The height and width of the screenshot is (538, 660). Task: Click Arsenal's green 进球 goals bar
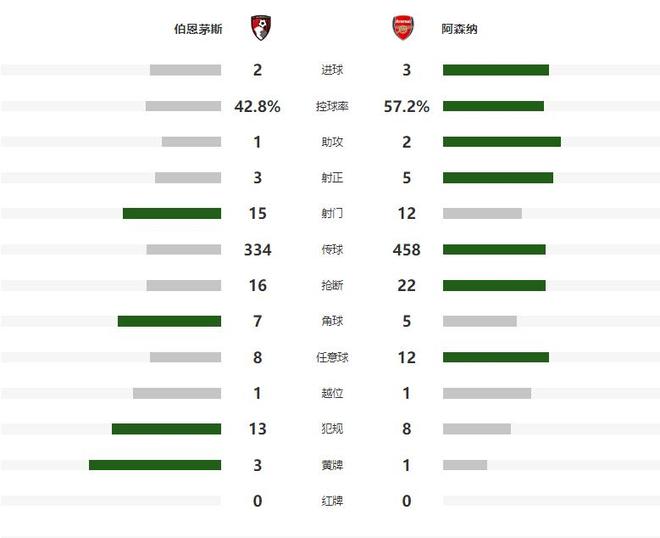point(496,70)
